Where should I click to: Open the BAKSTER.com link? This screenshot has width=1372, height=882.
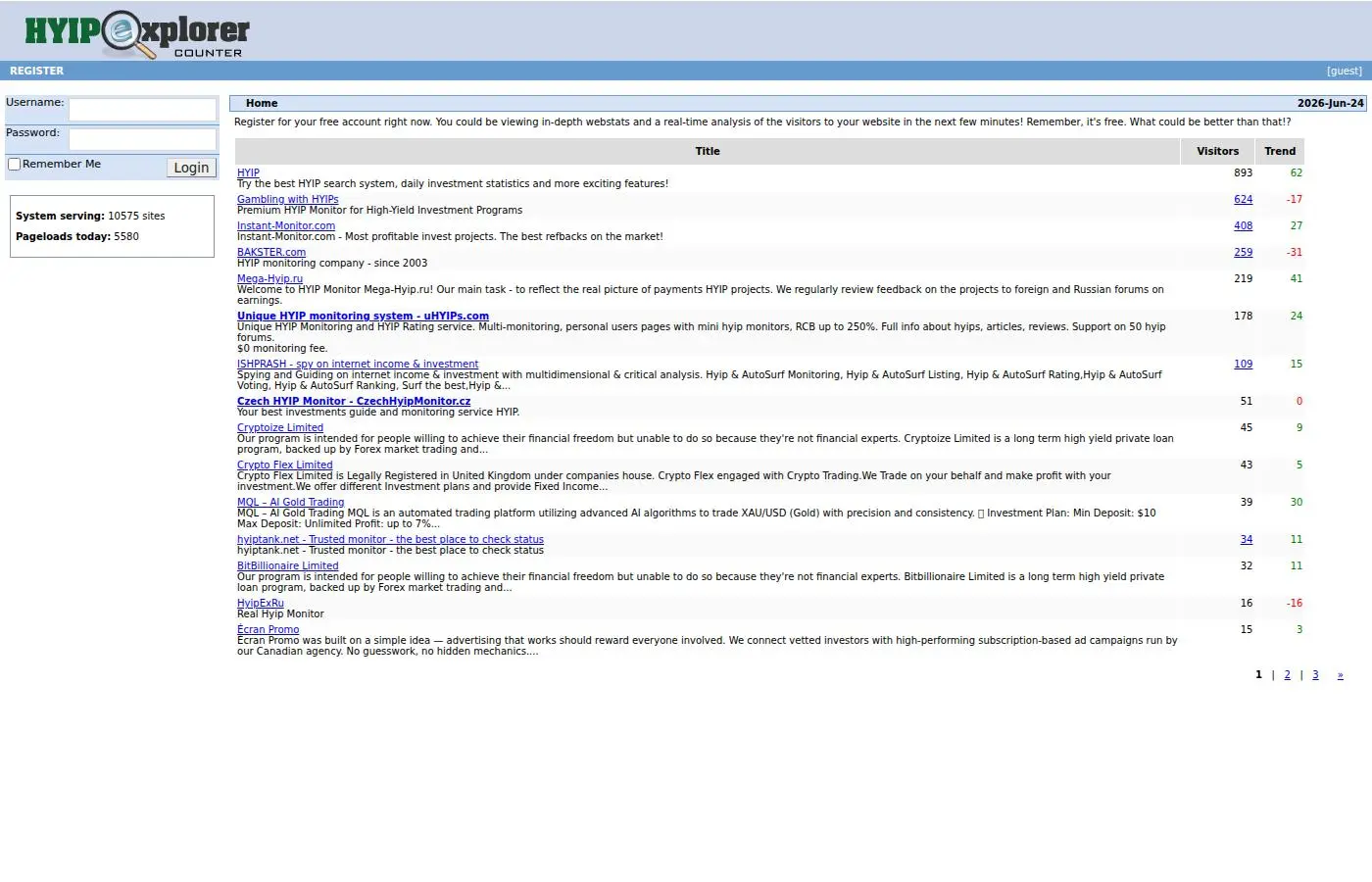click(271, 252)
